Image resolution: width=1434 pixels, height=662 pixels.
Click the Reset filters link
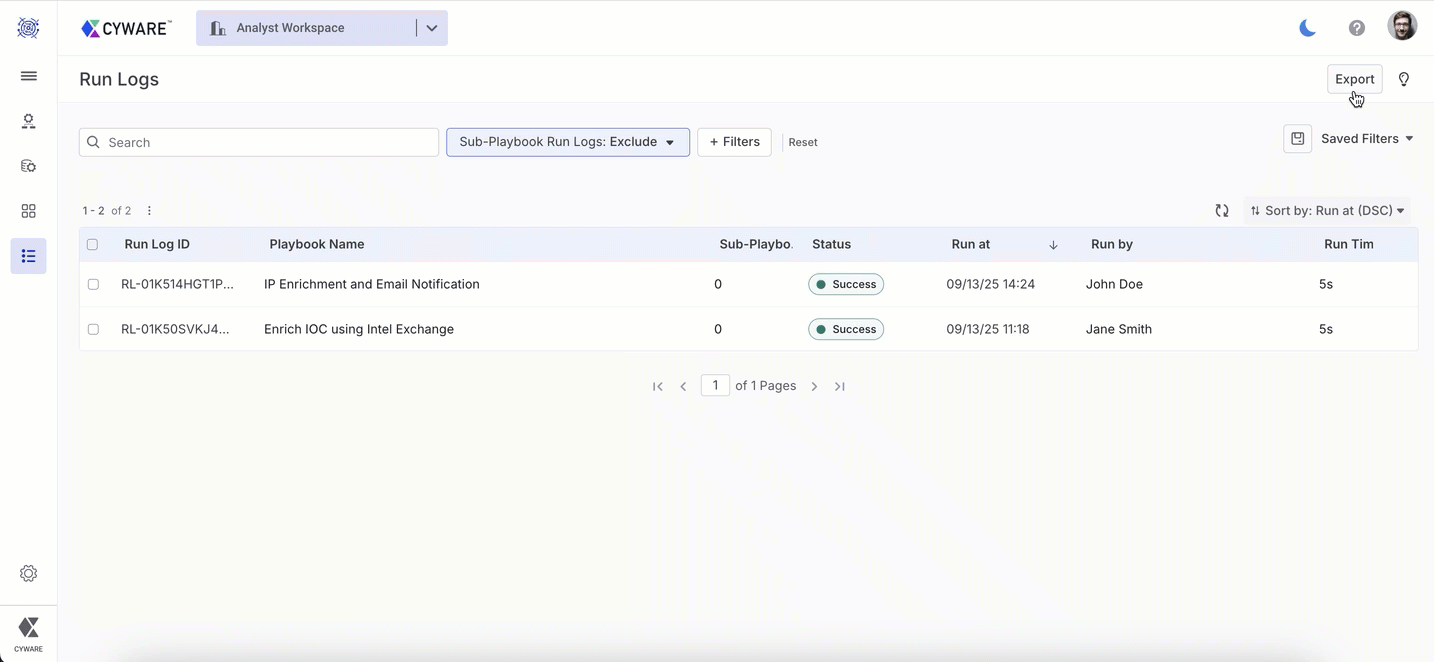point(802,142)
